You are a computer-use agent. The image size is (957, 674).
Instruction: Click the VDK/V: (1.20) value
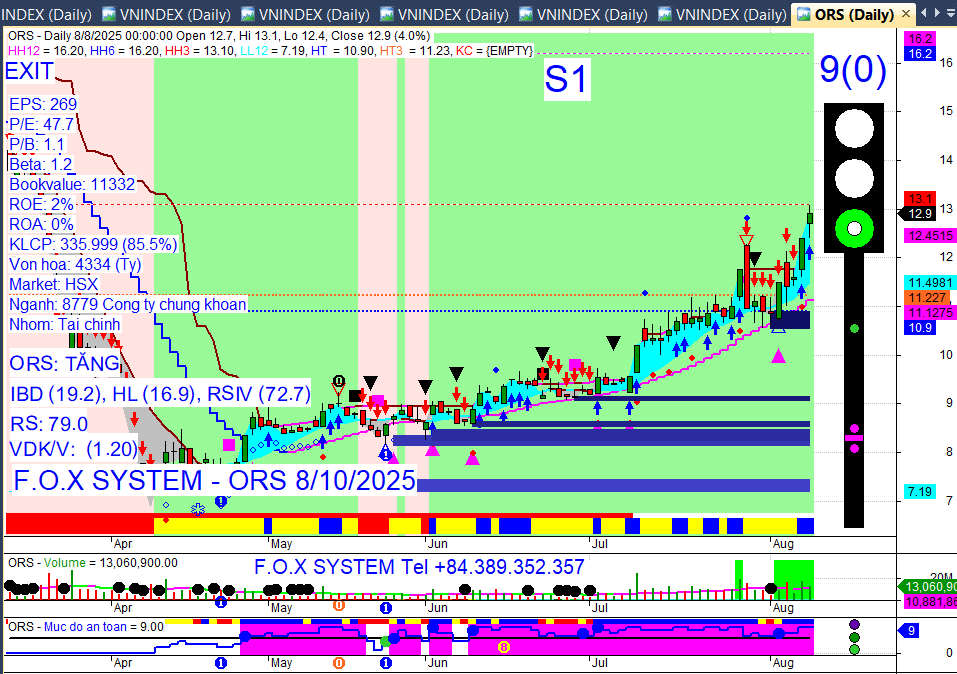coord(74,449)
